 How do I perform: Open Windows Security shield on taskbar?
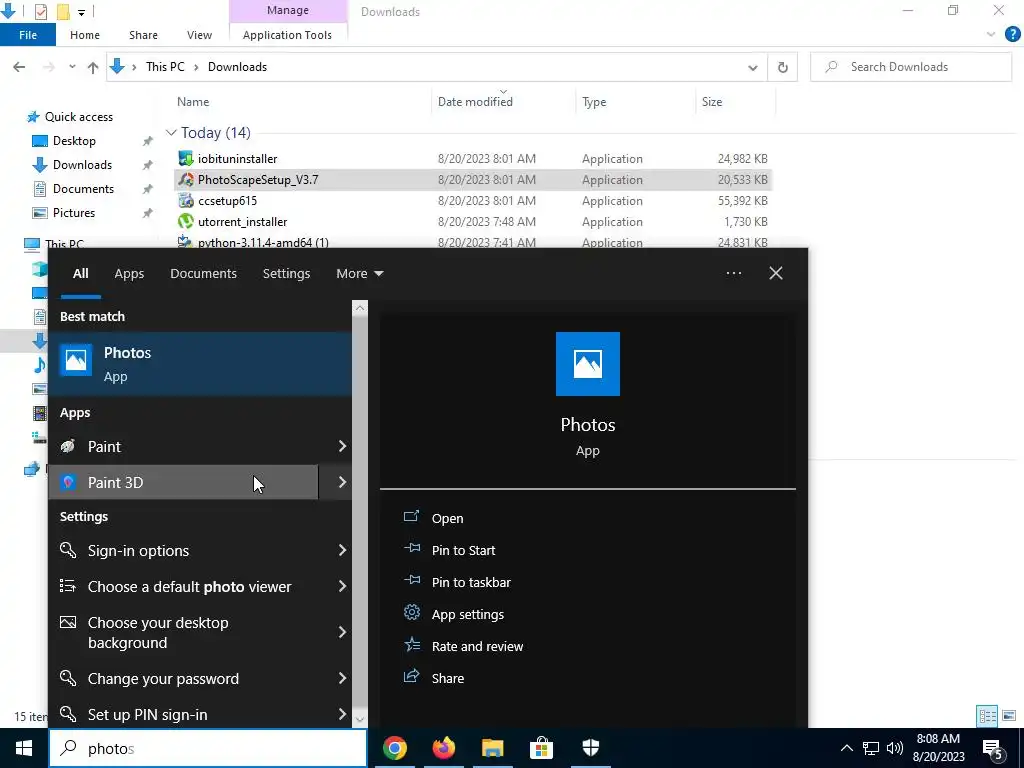coord(590,748)
